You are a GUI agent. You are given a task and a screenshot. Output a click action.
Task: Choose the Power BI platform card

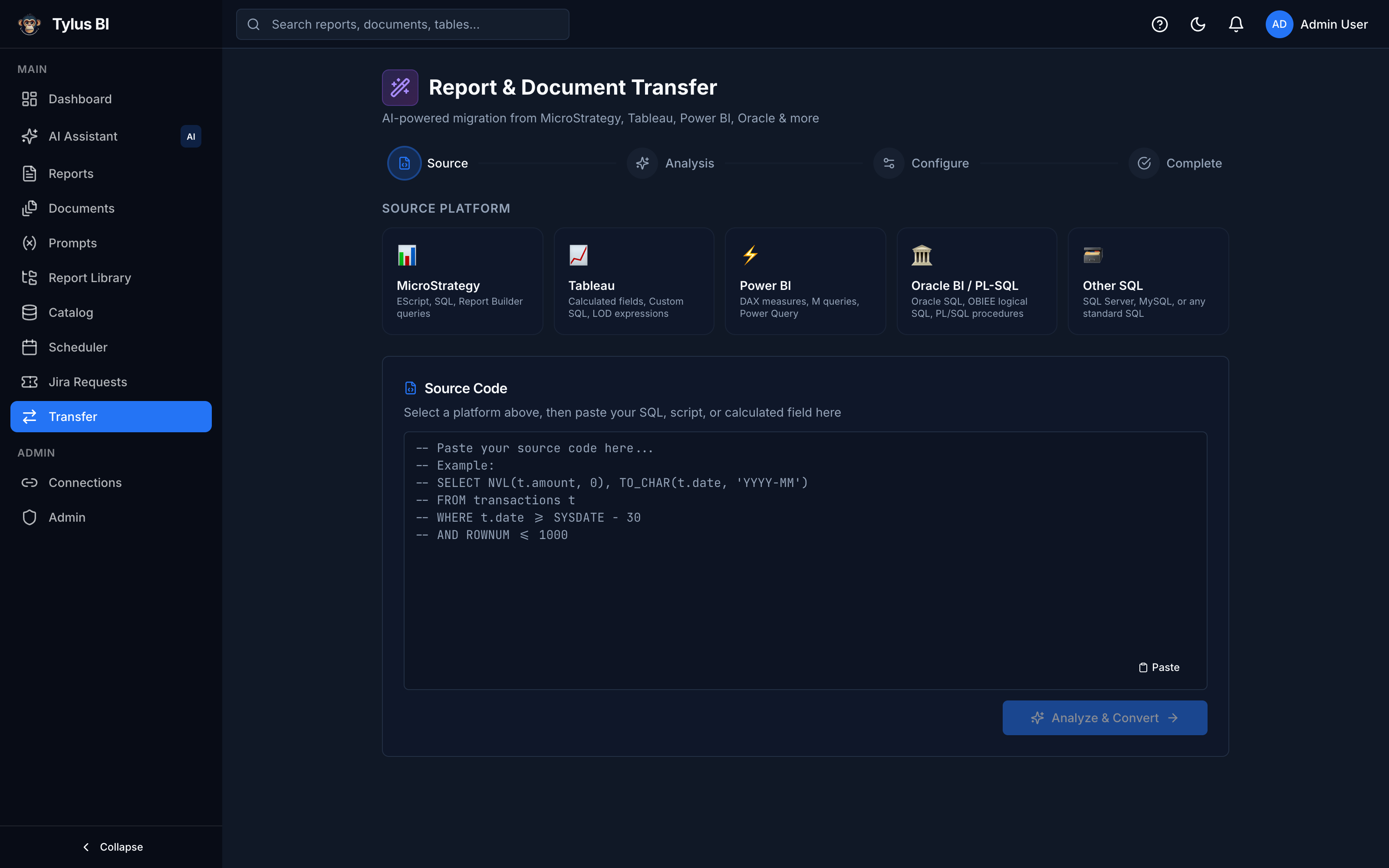click(805, 281)
